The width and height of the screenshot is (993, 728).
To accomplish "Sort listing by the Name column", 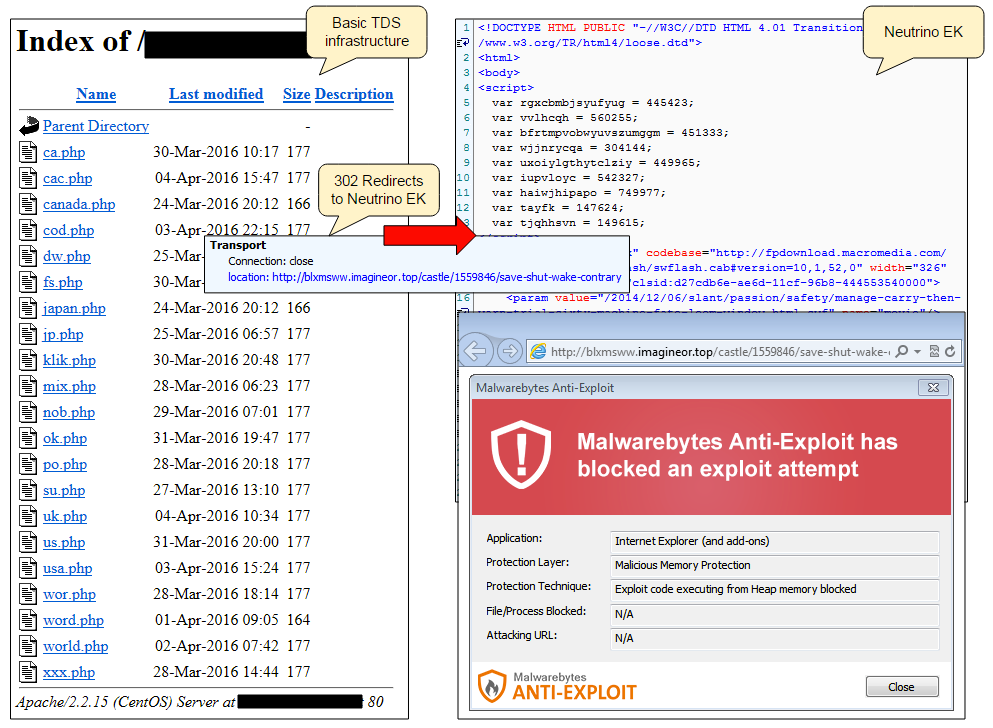I will coord(96,94).
